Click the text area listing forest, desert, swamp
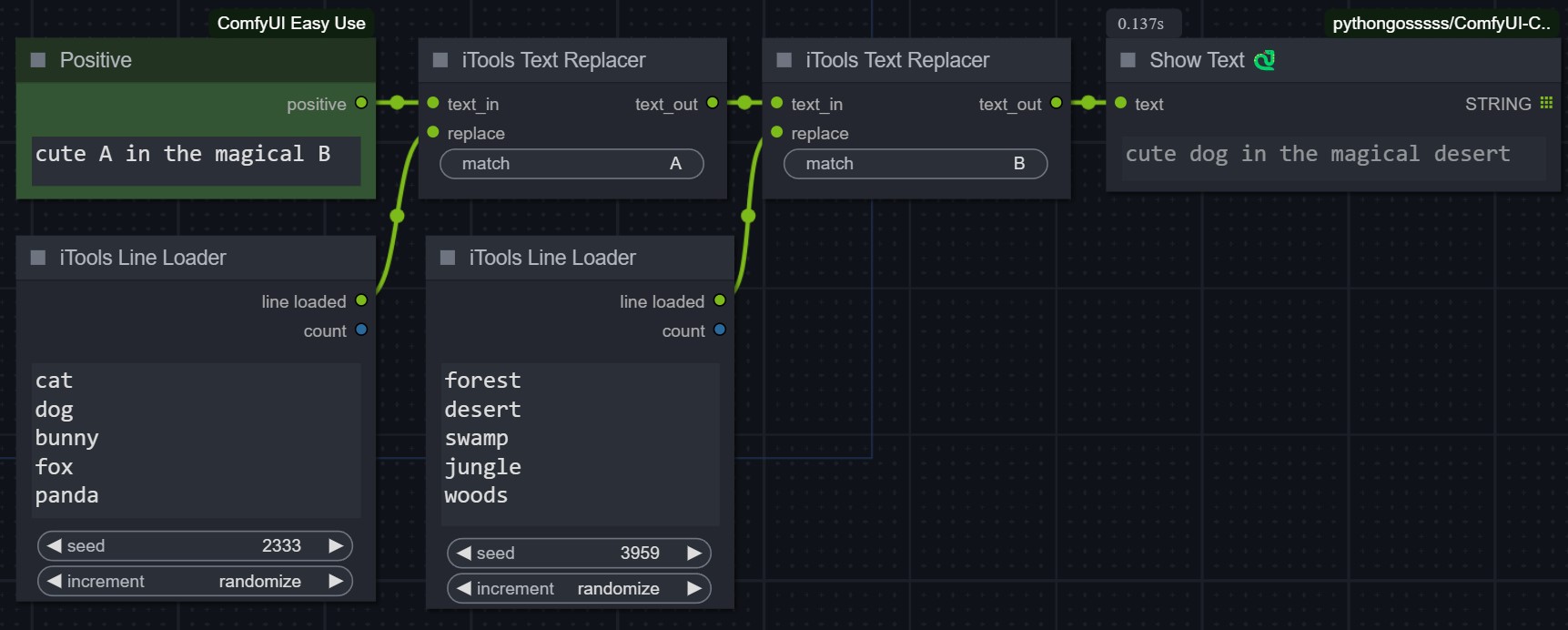Viewport: 1568px width, 630px height. 580,443
